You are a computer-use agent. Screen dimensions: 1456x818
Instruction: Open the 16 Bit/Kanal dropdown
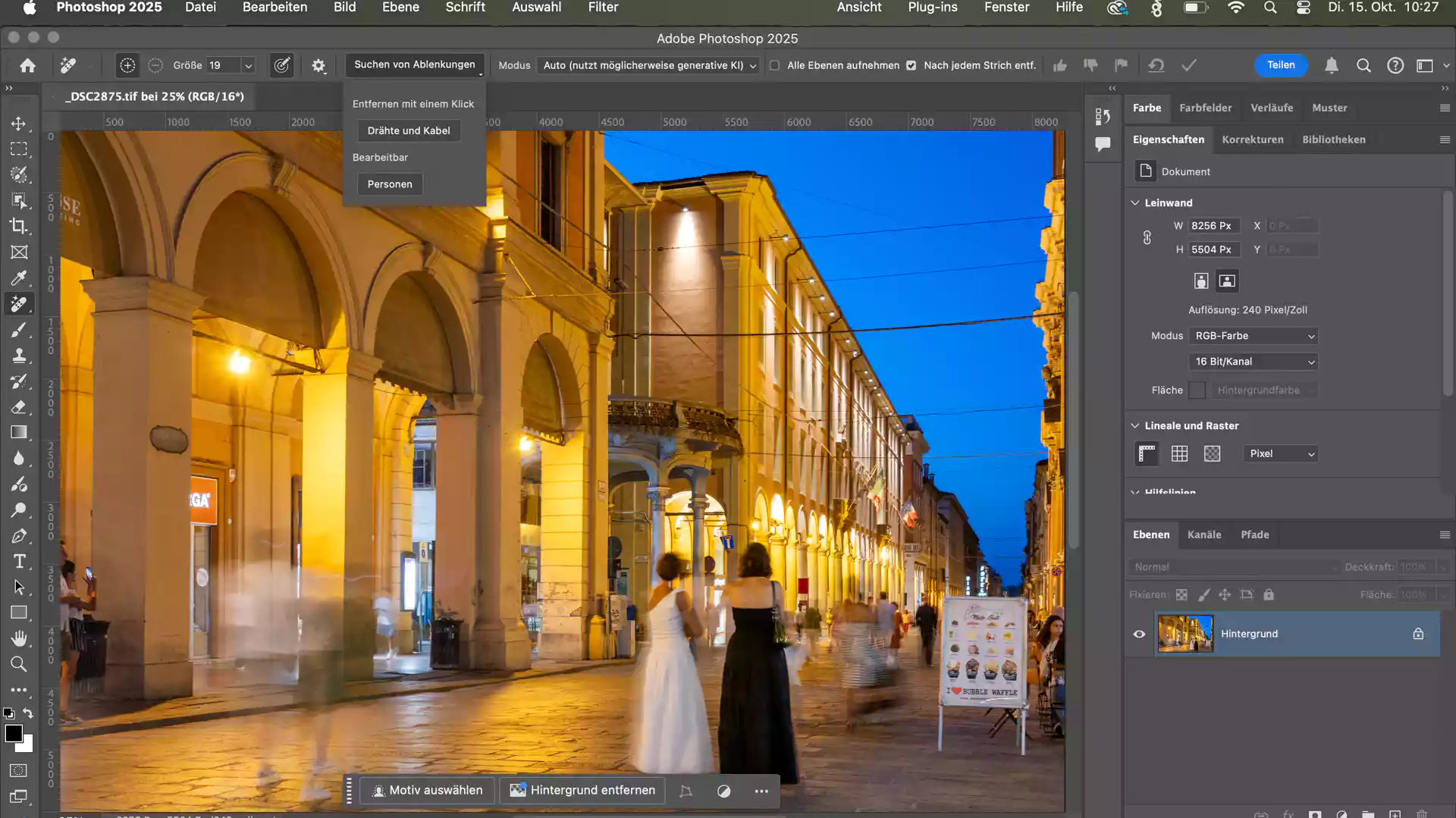[1253, 362]
